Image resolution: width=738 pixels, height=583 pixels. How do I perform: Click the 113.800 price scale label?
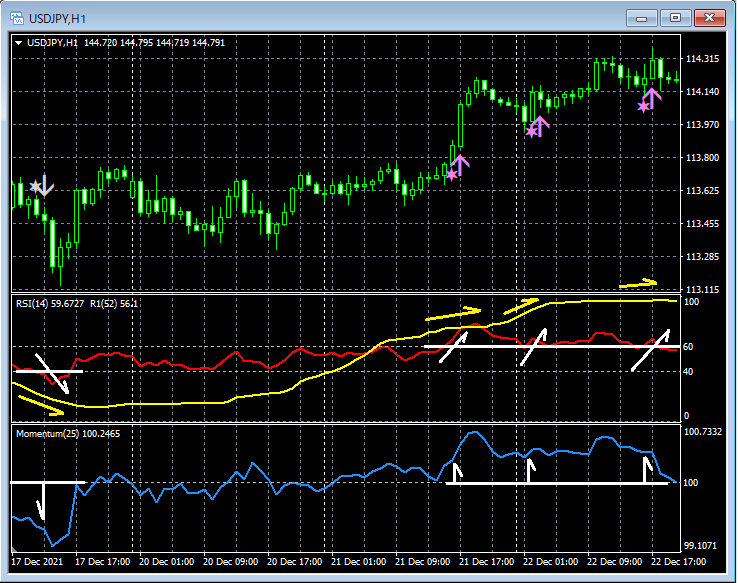pyautogui.click(x=702, y=158)
